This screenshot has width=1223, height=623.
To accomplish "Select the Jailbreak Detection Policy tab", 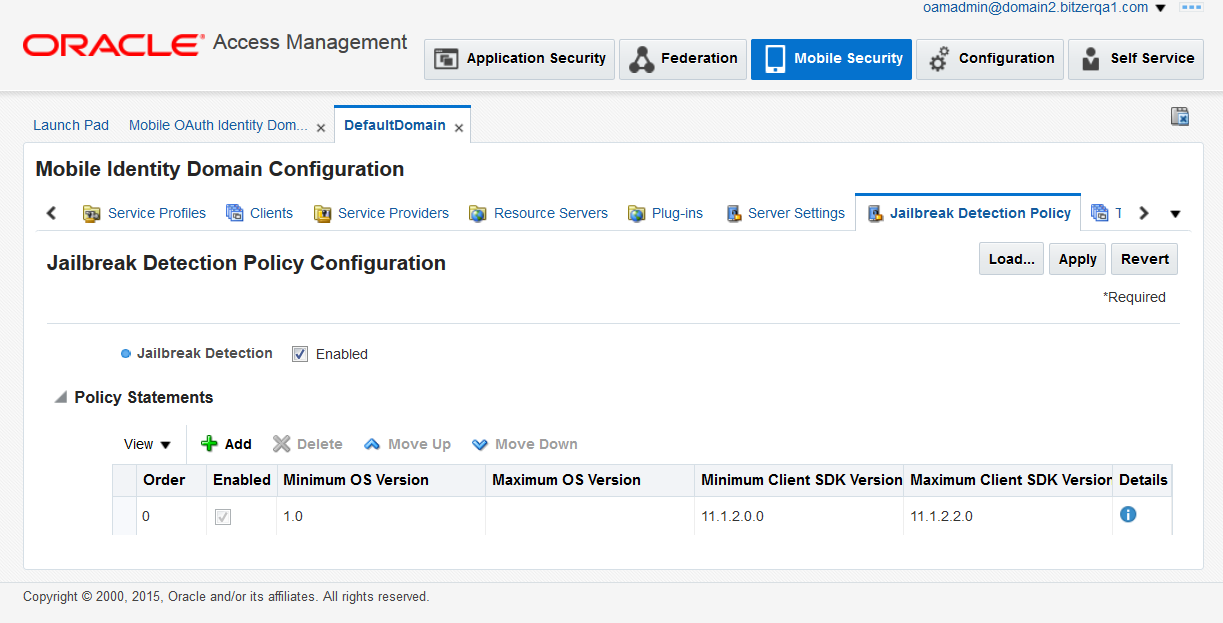I will click(x=968, y=213).
